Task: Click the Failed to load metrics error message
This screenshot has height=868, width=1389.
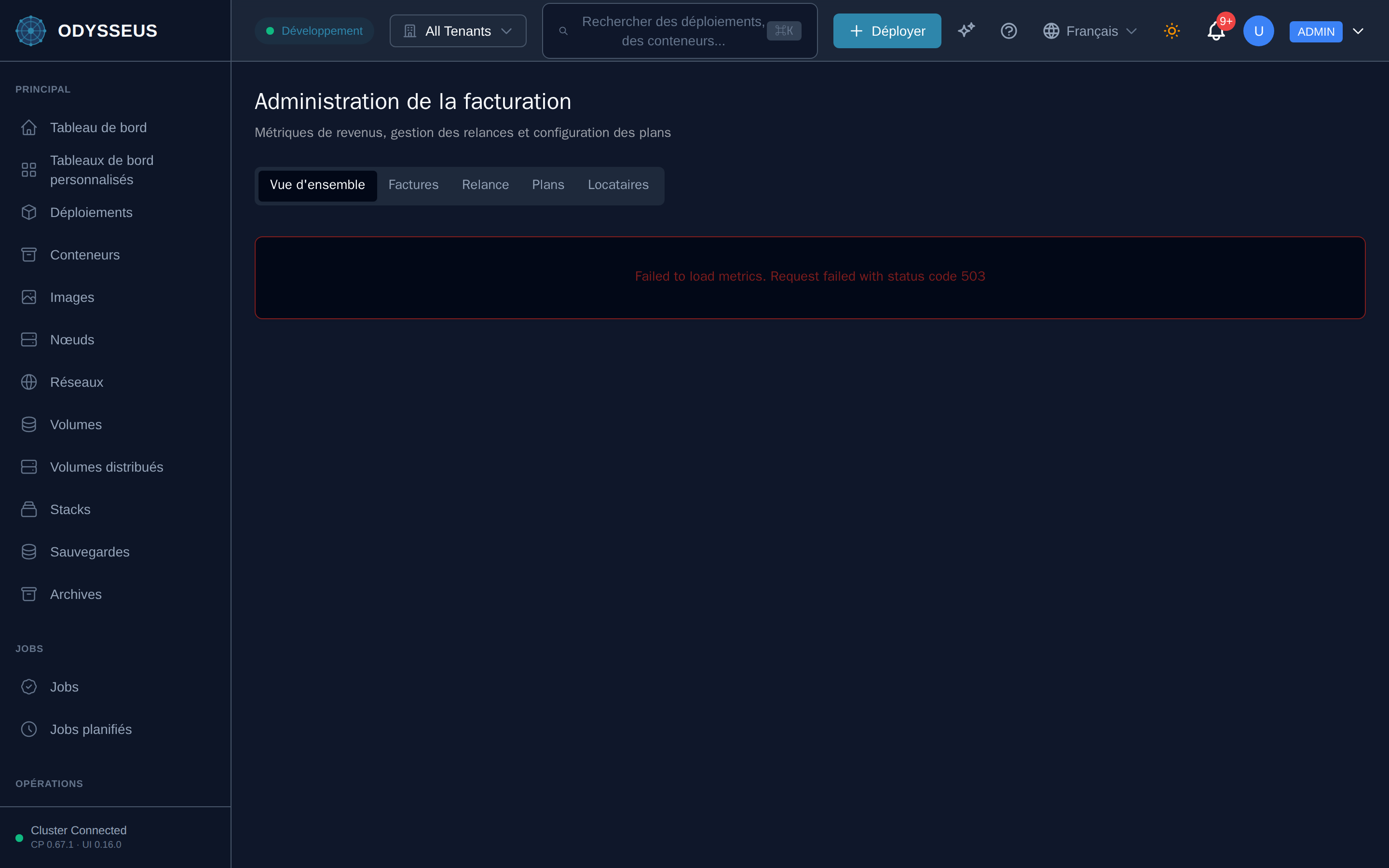Action: pyautogui.click(x=810, y=277)
